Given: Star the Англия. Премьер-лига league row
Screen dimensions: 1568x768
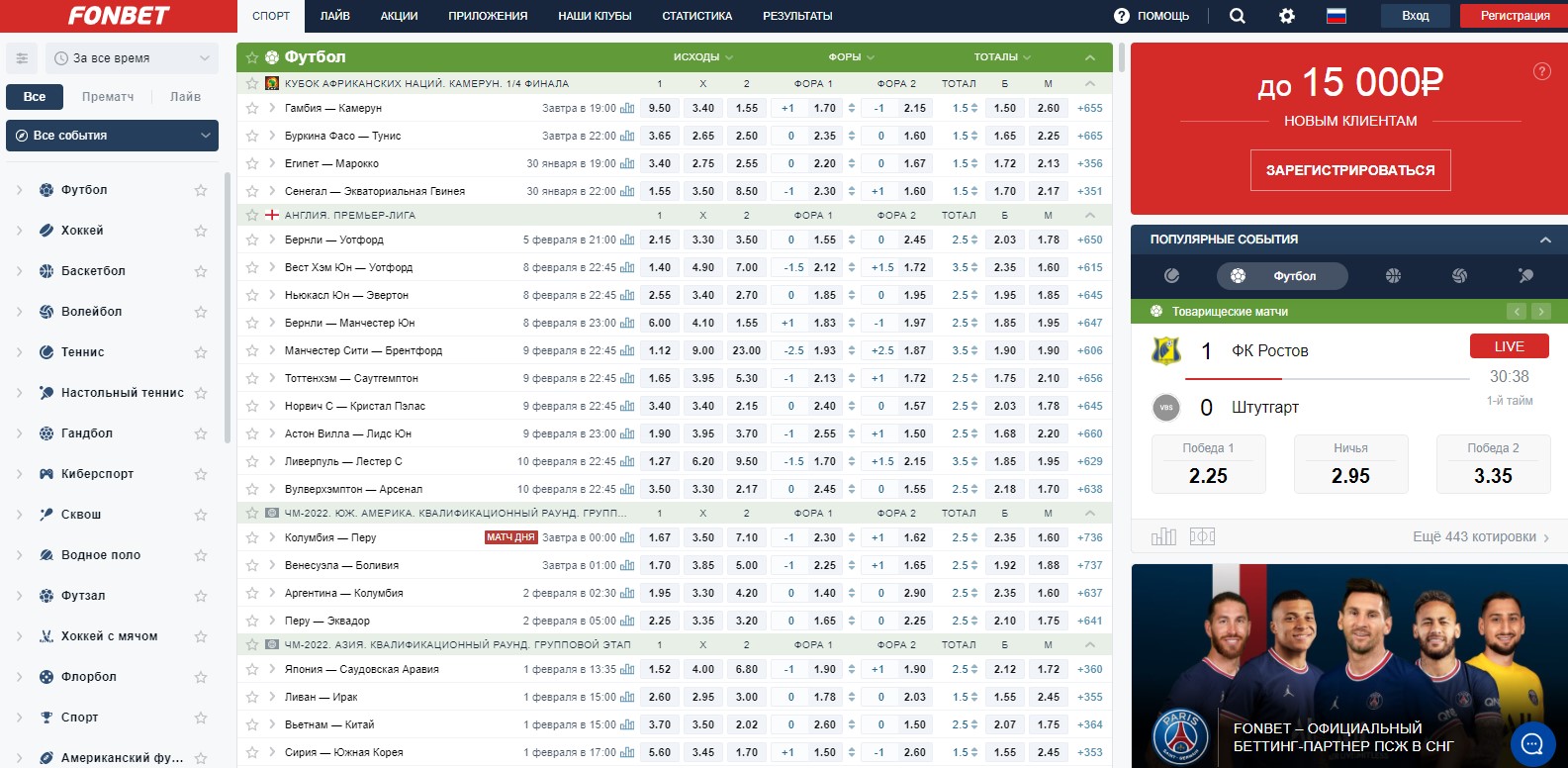Looking at the screenshot, I should (x=251, y=215).
